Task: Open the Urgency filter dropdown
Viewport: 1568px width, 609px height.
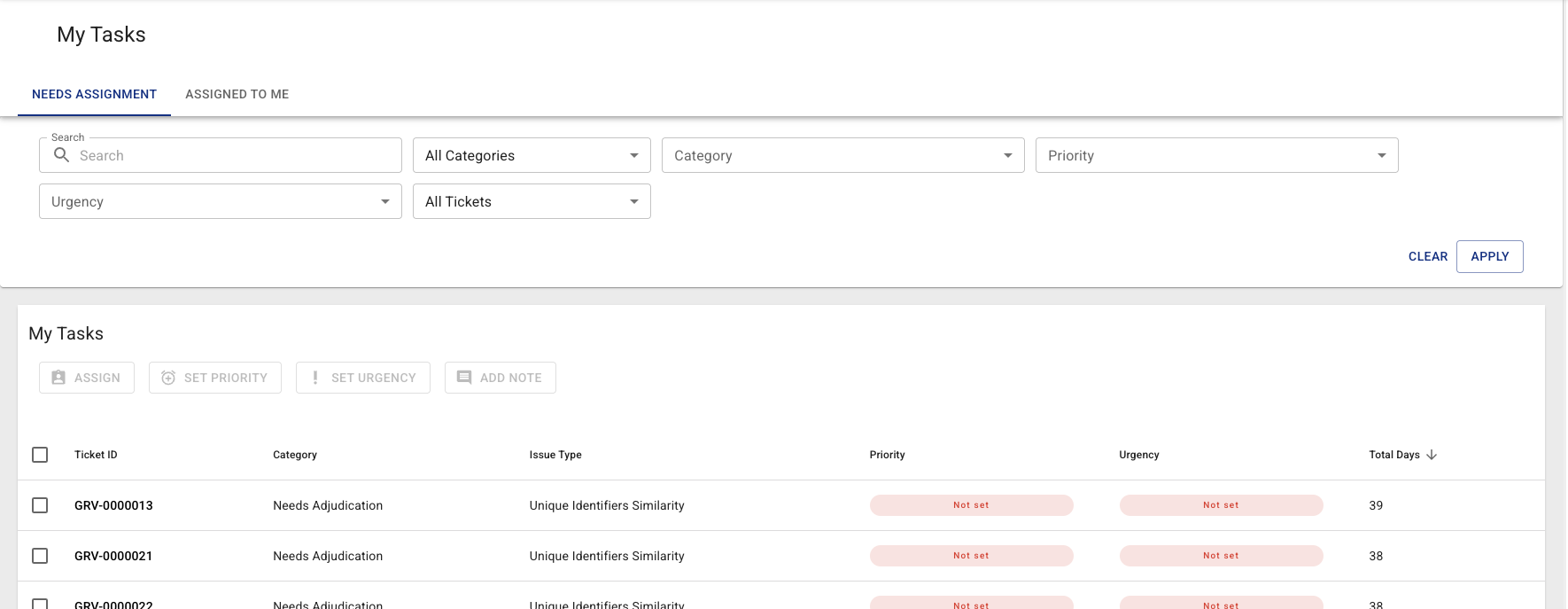Action: (x=221, y=201)
